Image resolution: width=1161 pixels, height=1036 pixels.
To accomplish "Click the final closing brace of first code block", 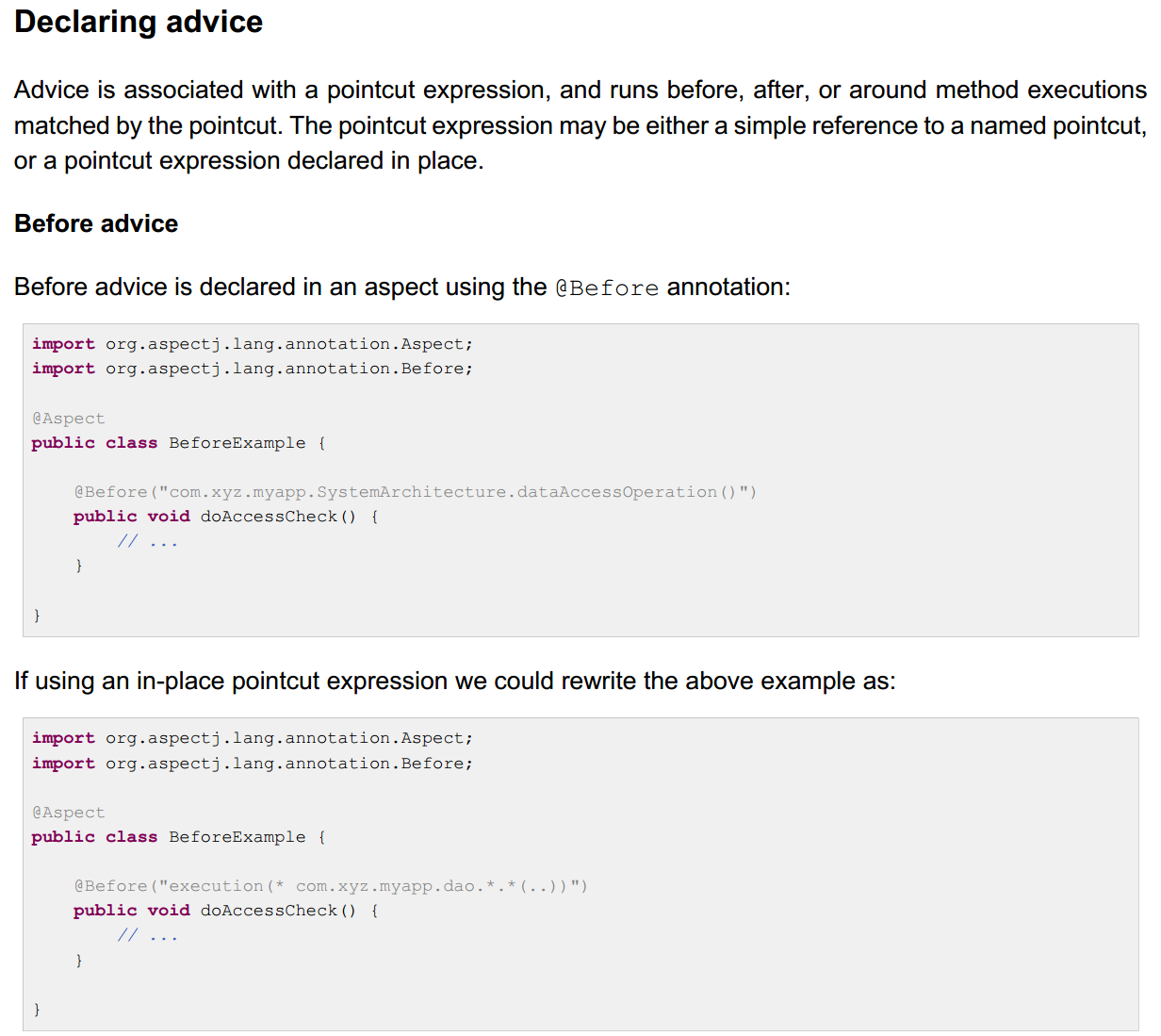I will point(37,616).
